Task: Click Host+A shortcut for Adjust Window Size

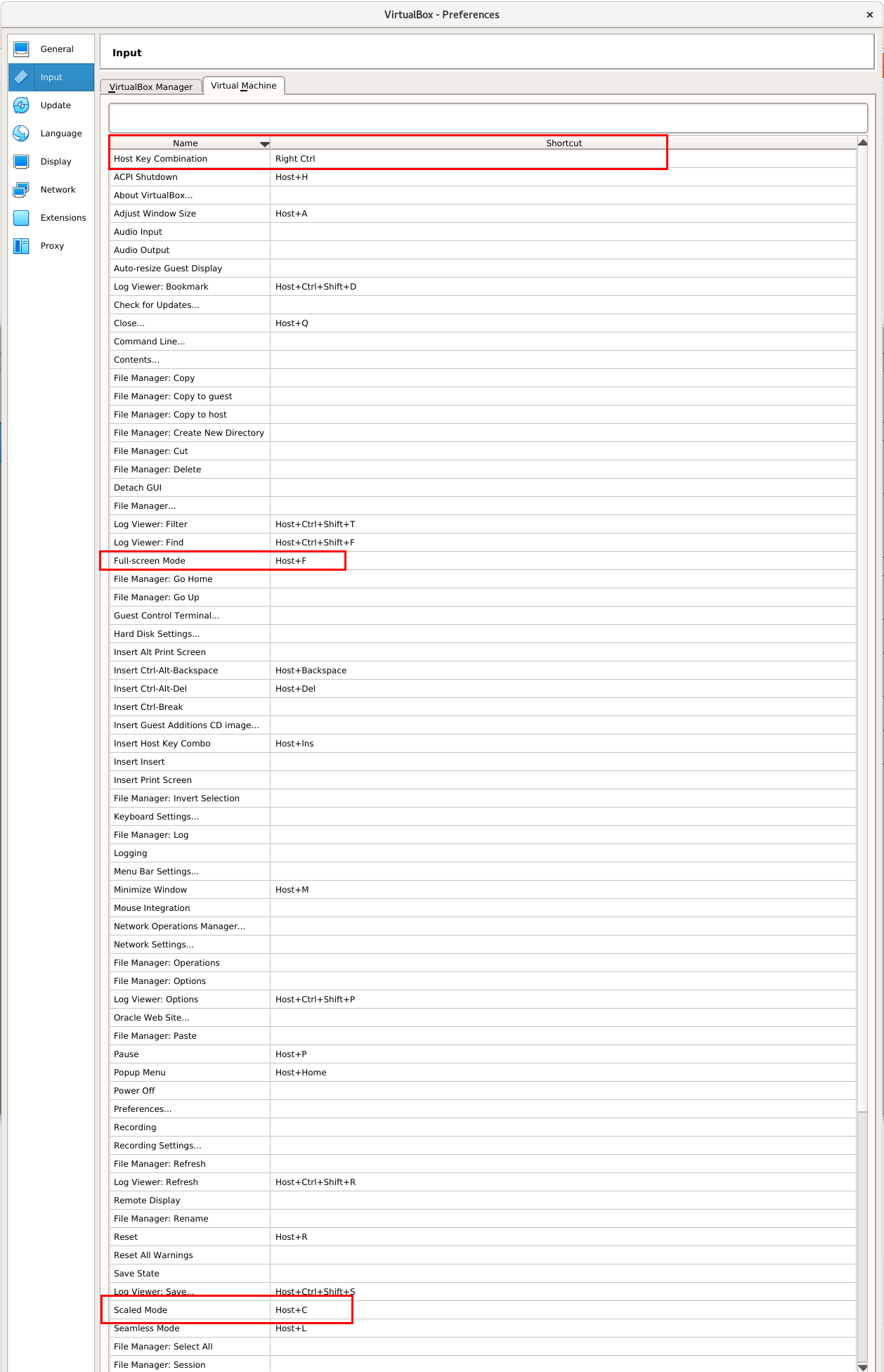Action: [563, 214]
